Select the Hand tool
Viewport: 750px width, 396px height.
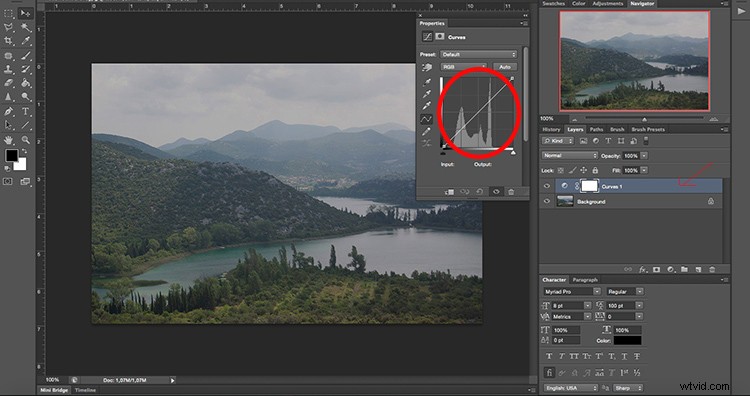(9, 140)
